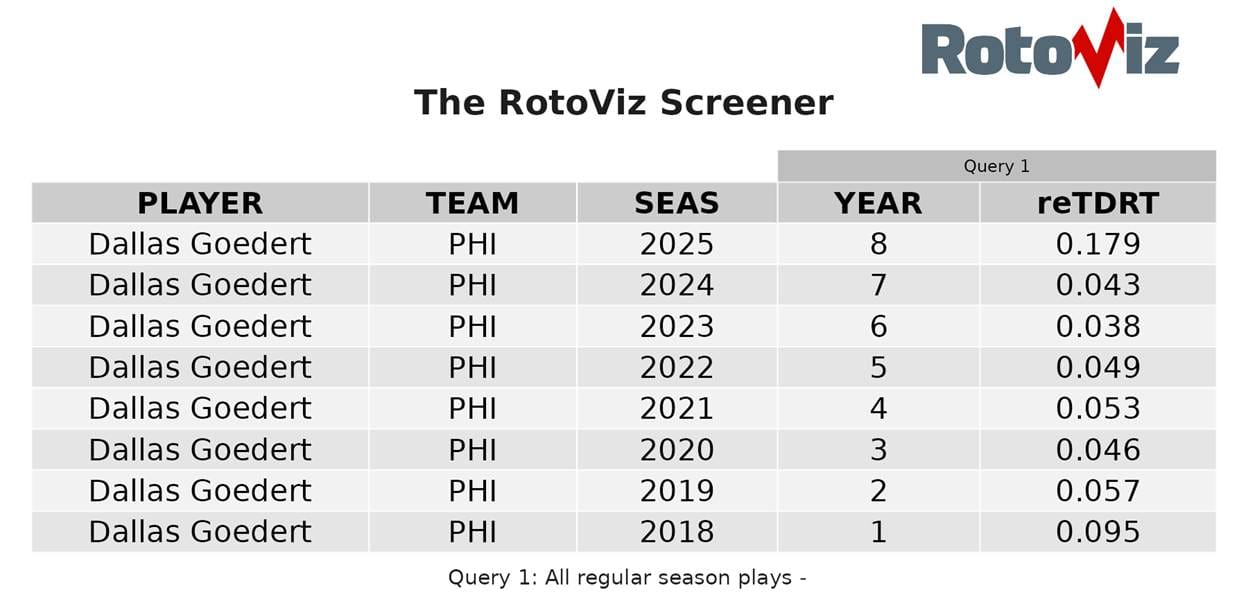
Task: Click the PLAYER column header
Action: click(x=200, y=203)
